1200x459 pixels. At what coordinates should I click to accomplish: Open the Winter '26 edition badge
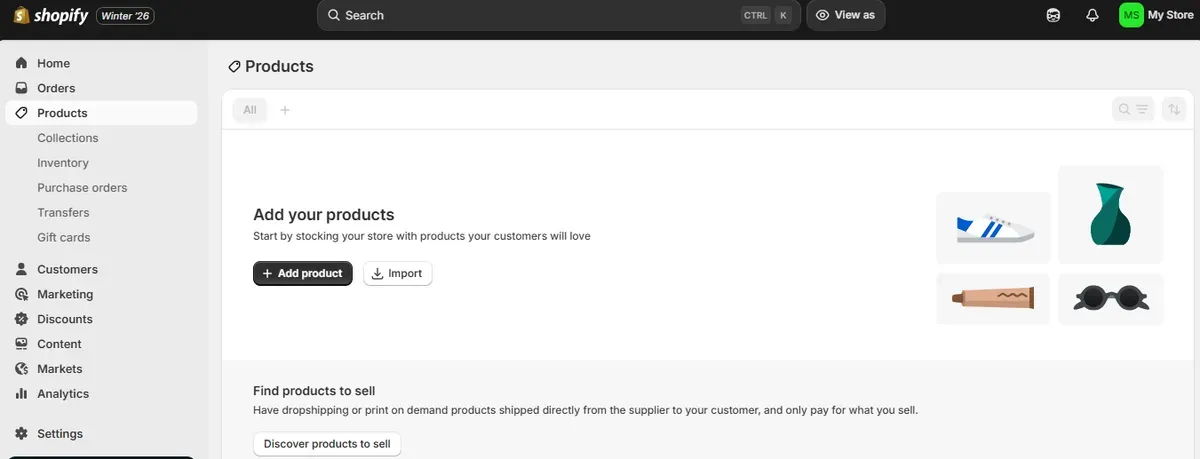click(125, 16)
